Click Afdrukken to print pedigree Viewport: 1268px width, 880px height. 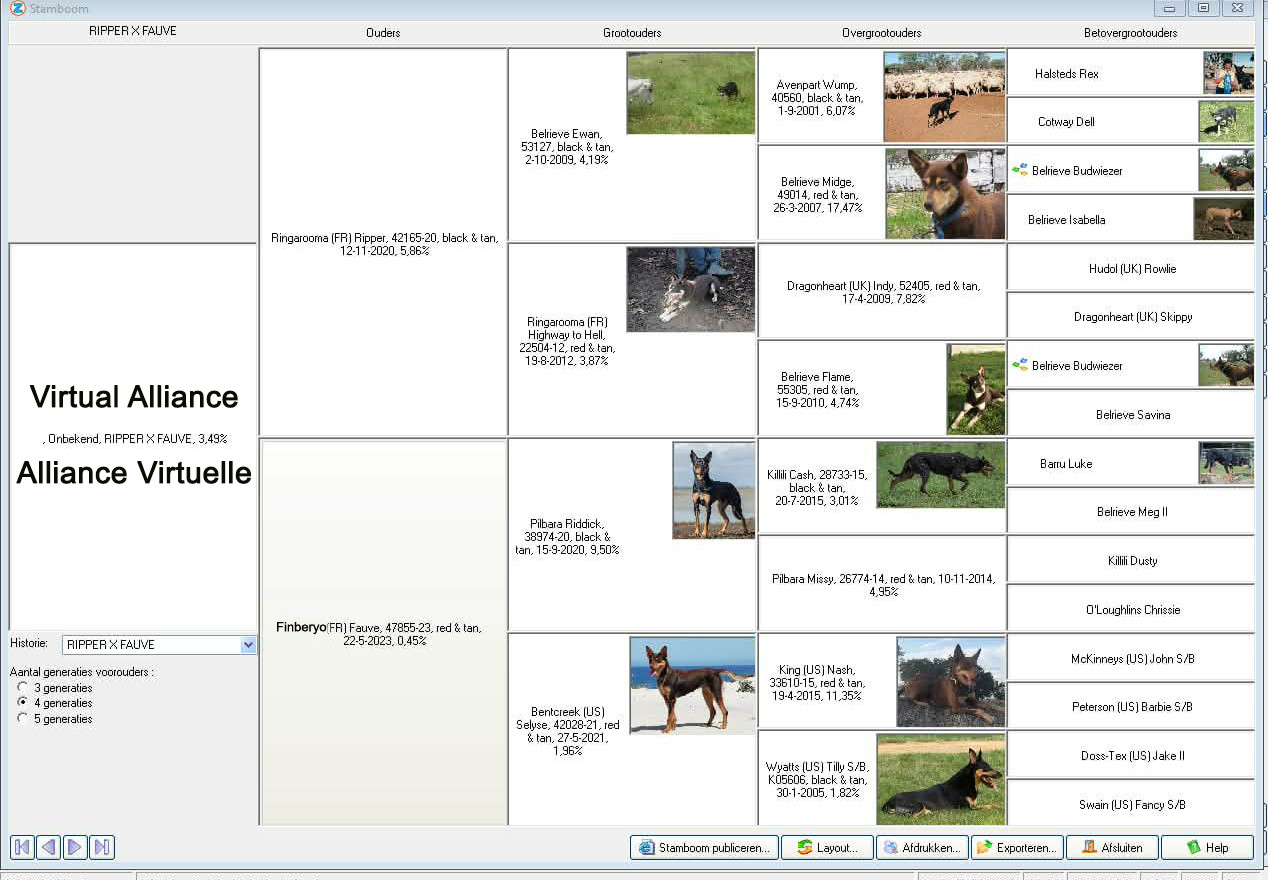pos(921,848)
